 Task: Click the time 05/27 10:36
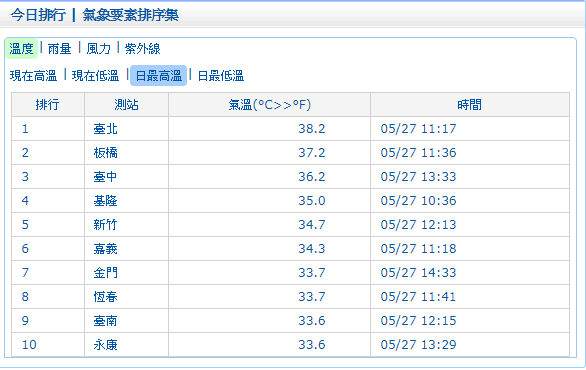click(419, 201)
